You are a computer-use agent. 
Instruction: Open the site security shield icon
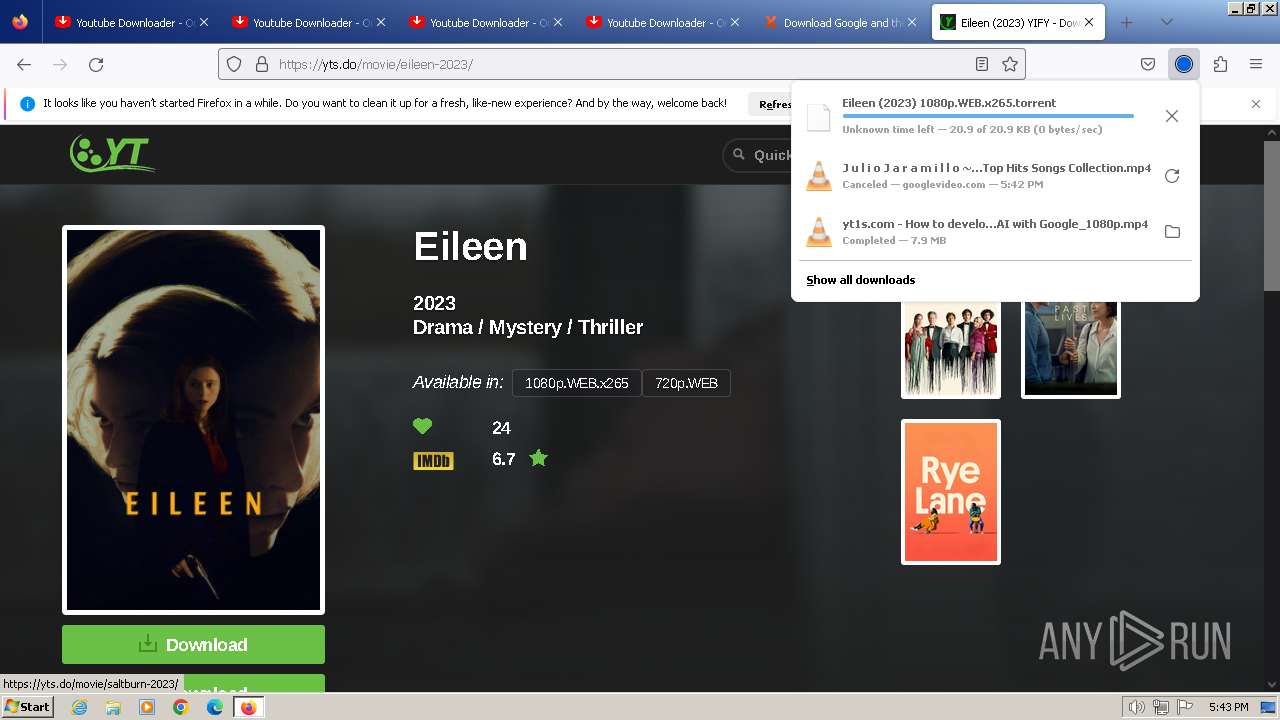point(234,64)
